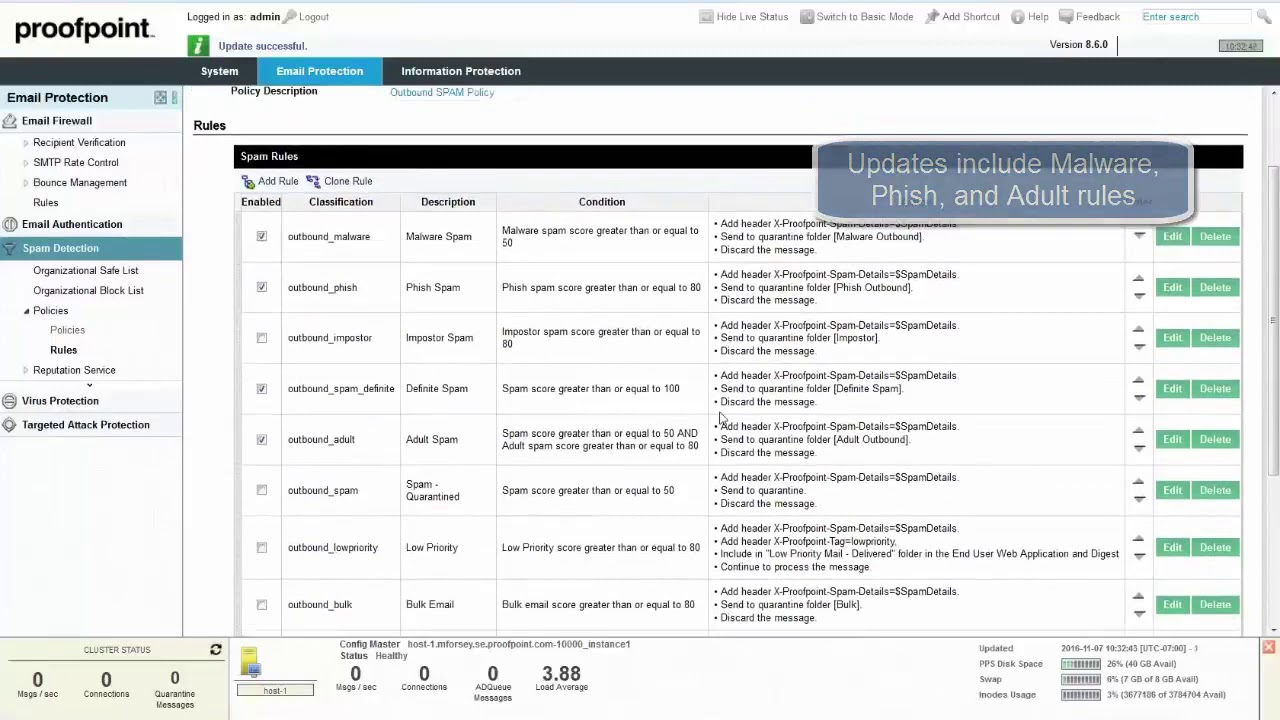Open Virus Protection section via its icon
Screen dimensions: 1280x720
(10, 401)
